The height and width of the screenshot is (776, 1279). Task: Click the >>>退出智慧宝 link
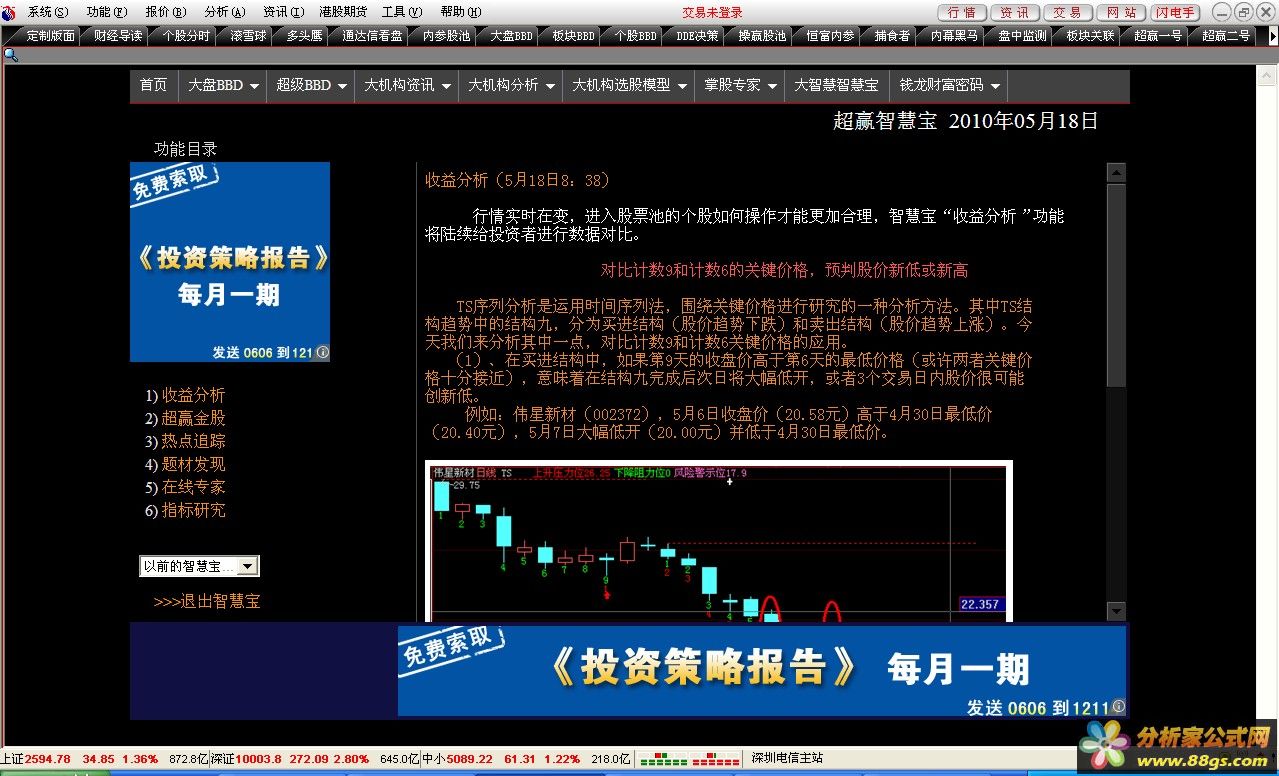[207, 601]
